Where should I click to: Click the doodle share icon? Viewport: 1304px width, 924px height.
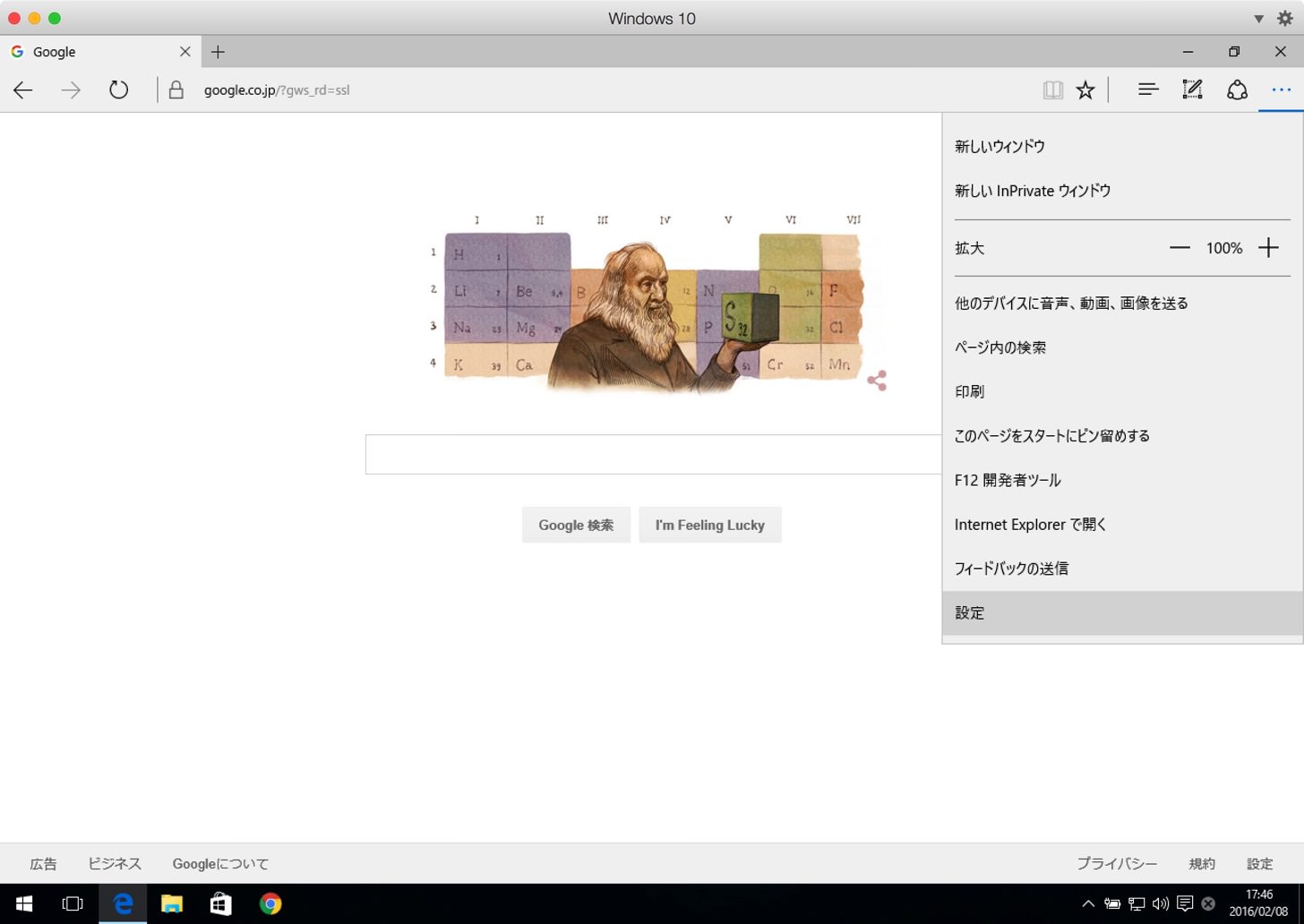[877, 381]
